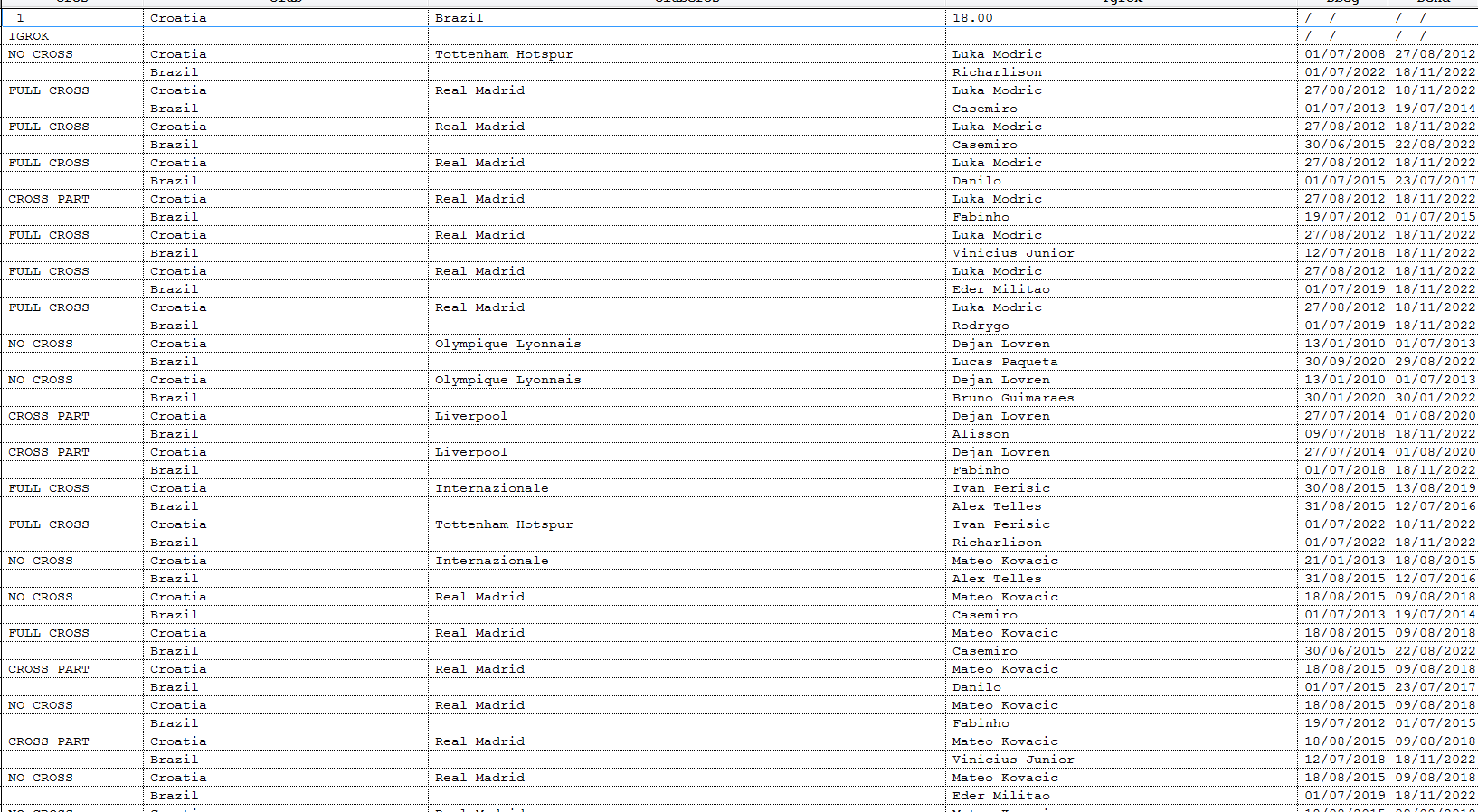Screen dimensions: 1478x812
Task: Select the Rodrygo player cell
Action: coord(981,326)
